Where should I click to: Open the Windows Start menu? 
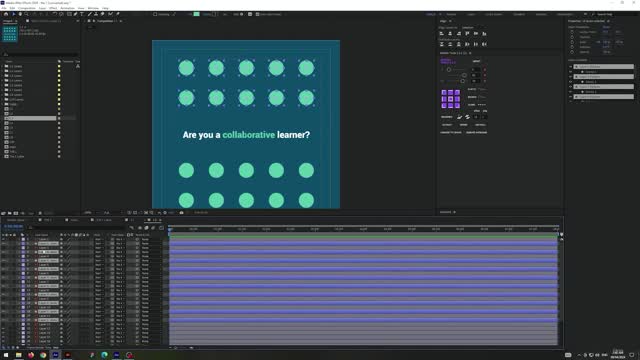[6, 355]
